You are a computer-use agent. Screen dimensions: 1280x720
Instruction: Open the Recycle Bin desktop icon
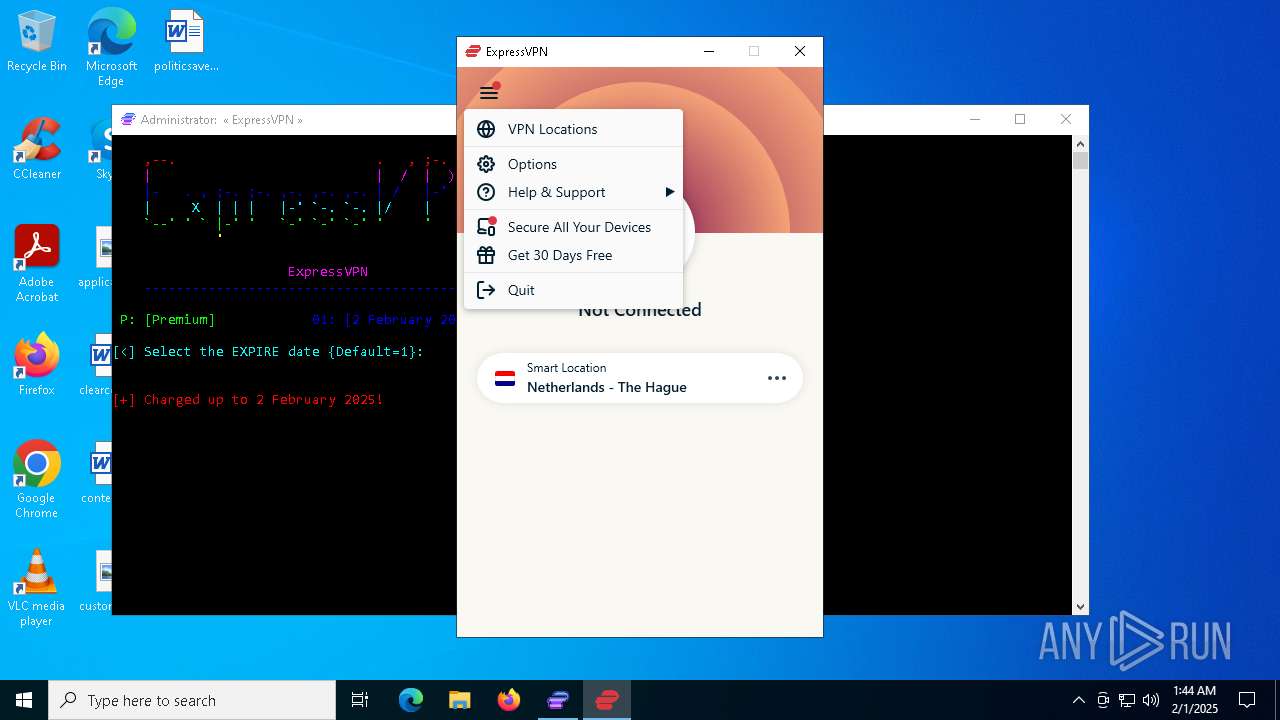pos(37,42)
